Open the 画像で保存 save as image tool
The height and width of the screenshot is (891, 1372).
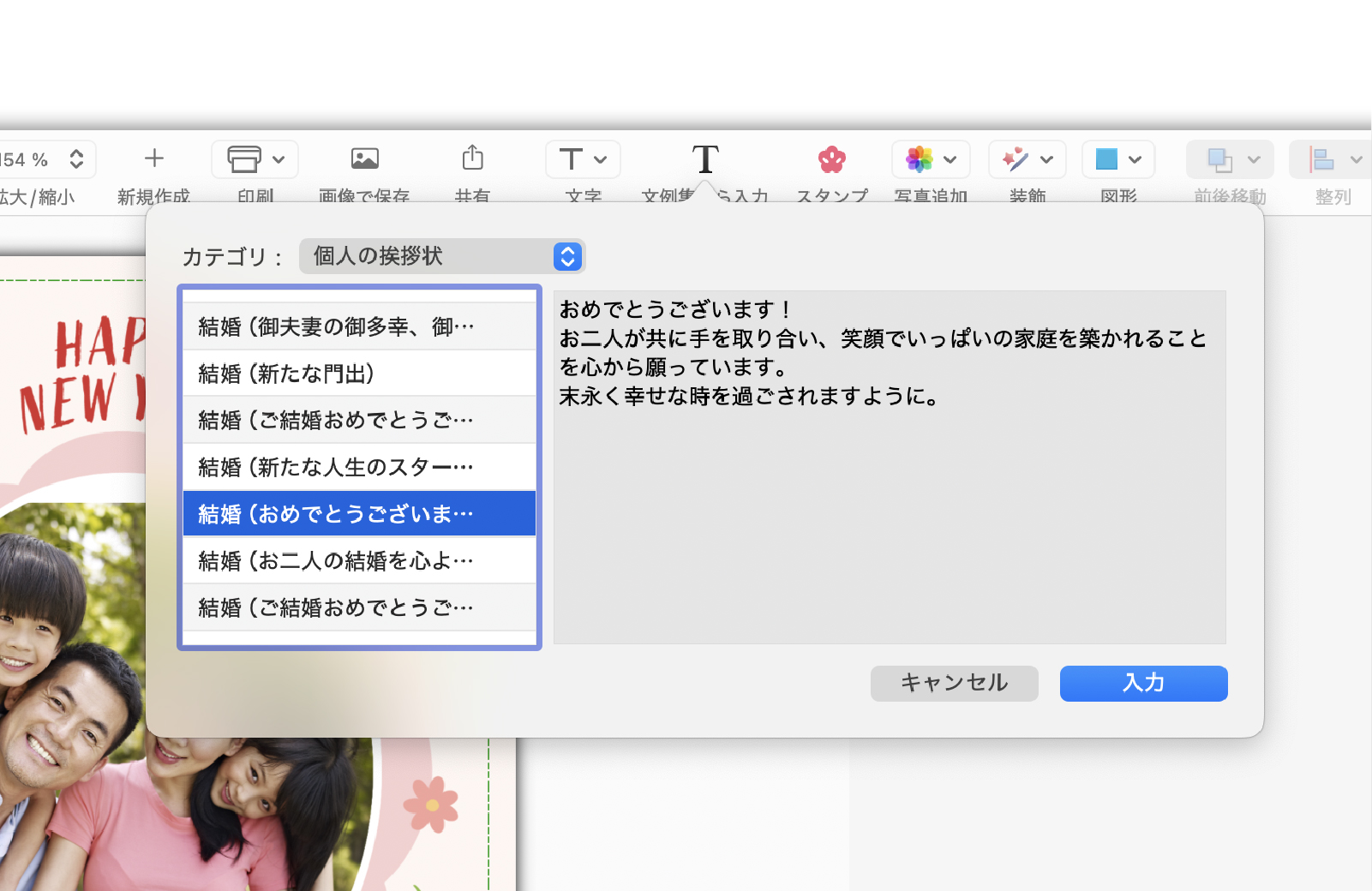pos(364,158)
